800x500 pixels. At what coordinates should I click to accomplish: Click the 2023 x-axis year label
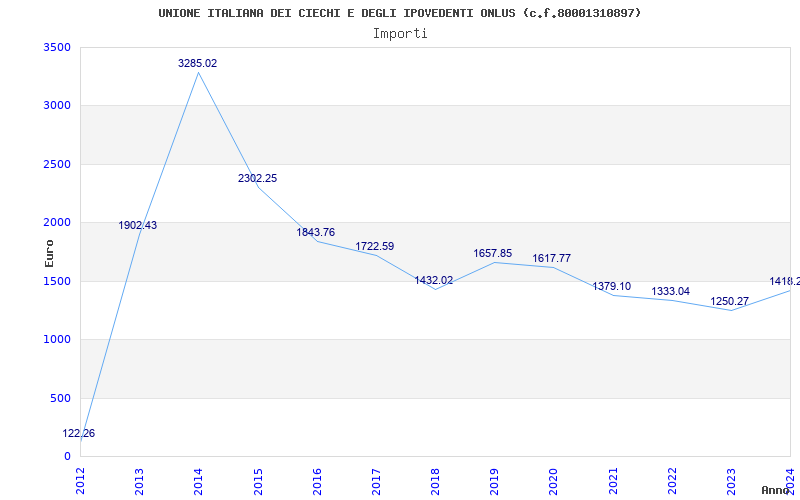[731, 481]
